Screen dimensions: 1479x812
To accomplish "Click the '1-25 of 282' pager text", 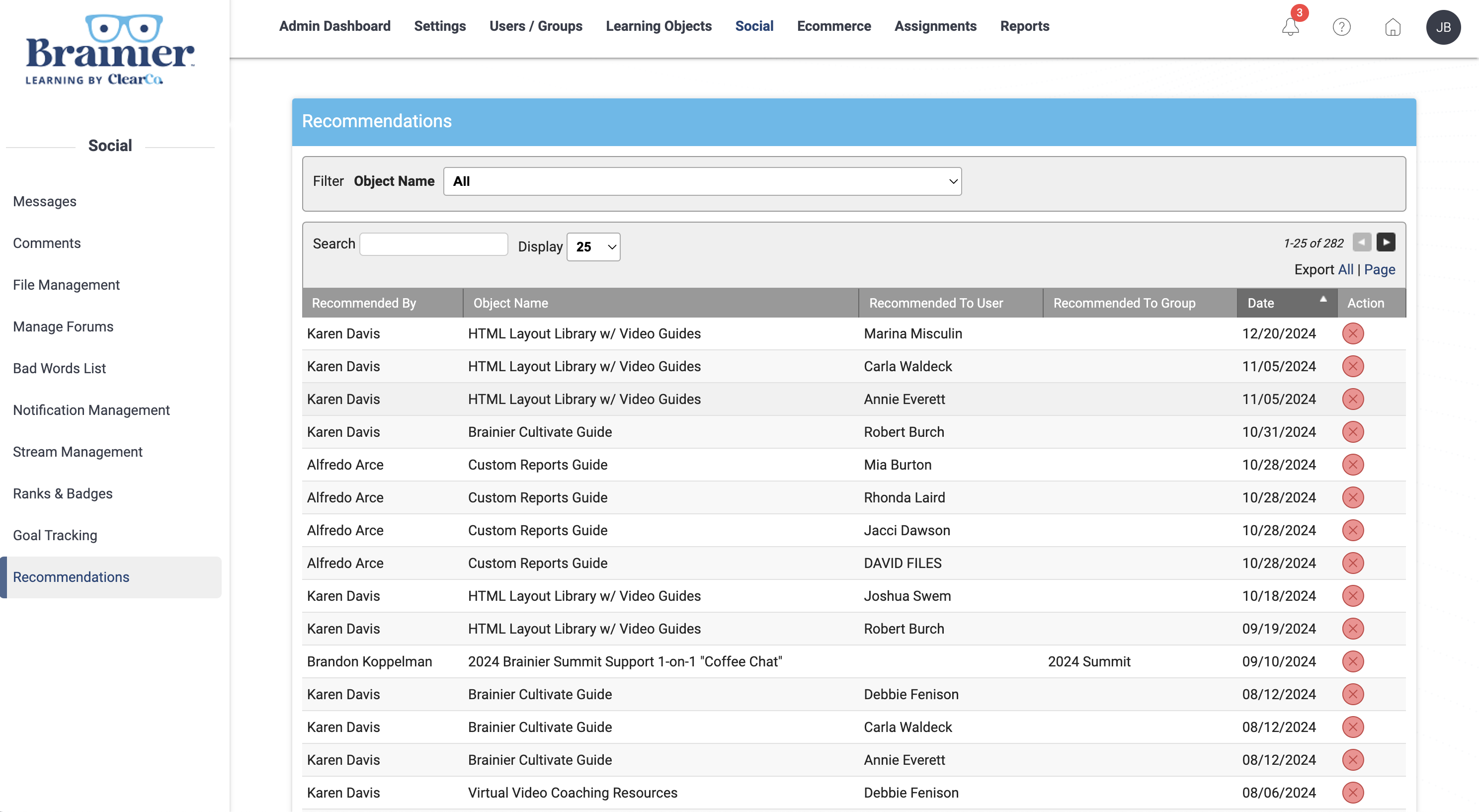I will [1313, 244].
